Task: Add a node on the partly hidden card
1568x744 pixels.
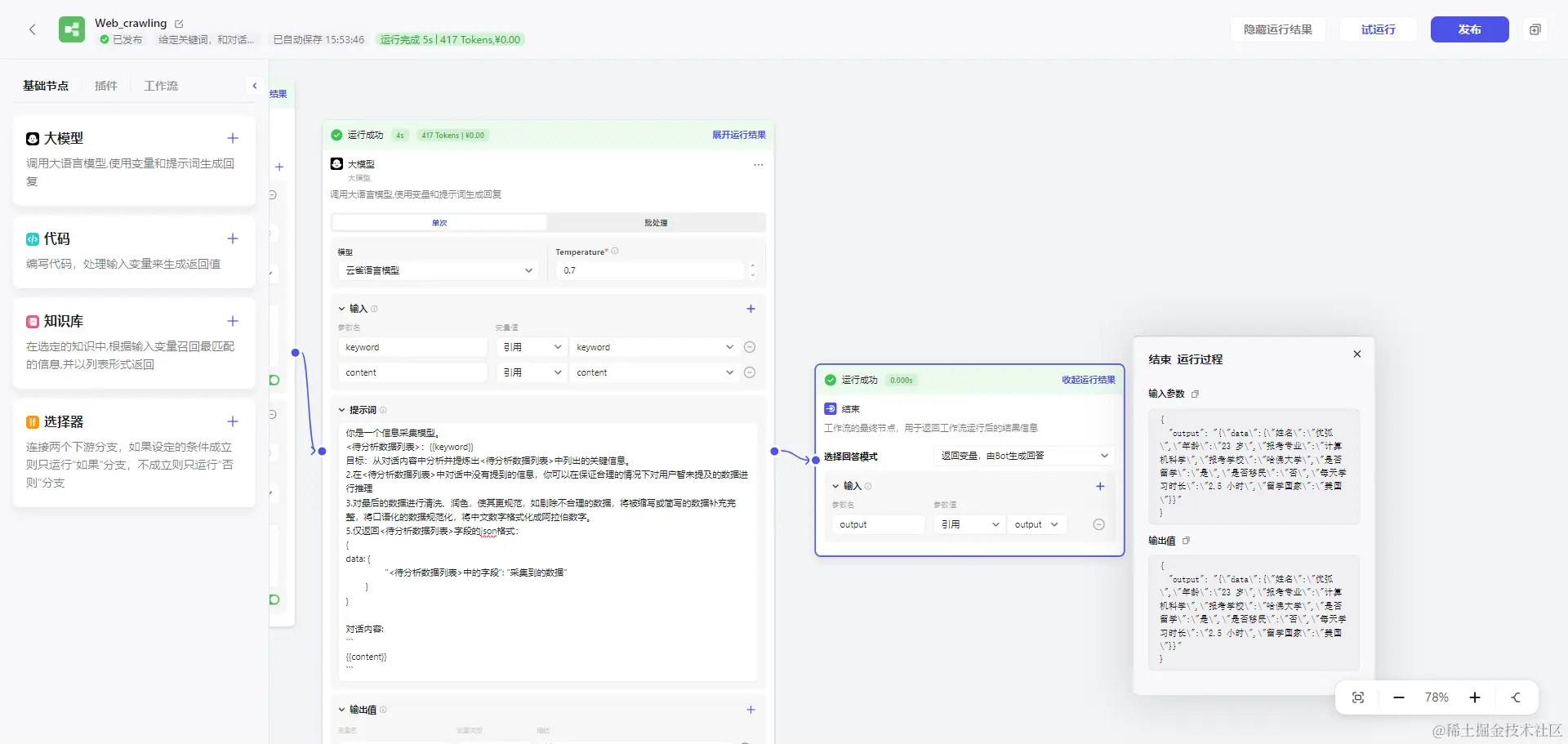Action: click(279, 167)
